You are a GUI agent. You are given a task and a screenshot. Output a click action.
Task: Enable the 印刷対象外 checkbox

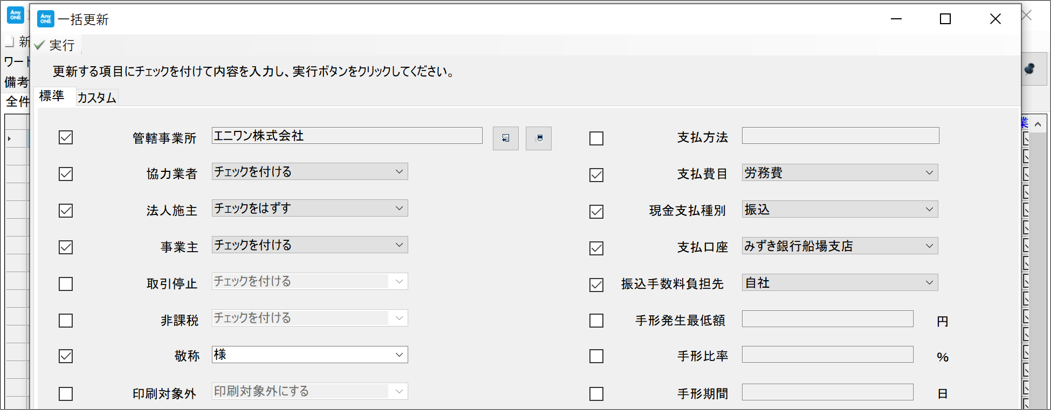(x=66, y=393)
